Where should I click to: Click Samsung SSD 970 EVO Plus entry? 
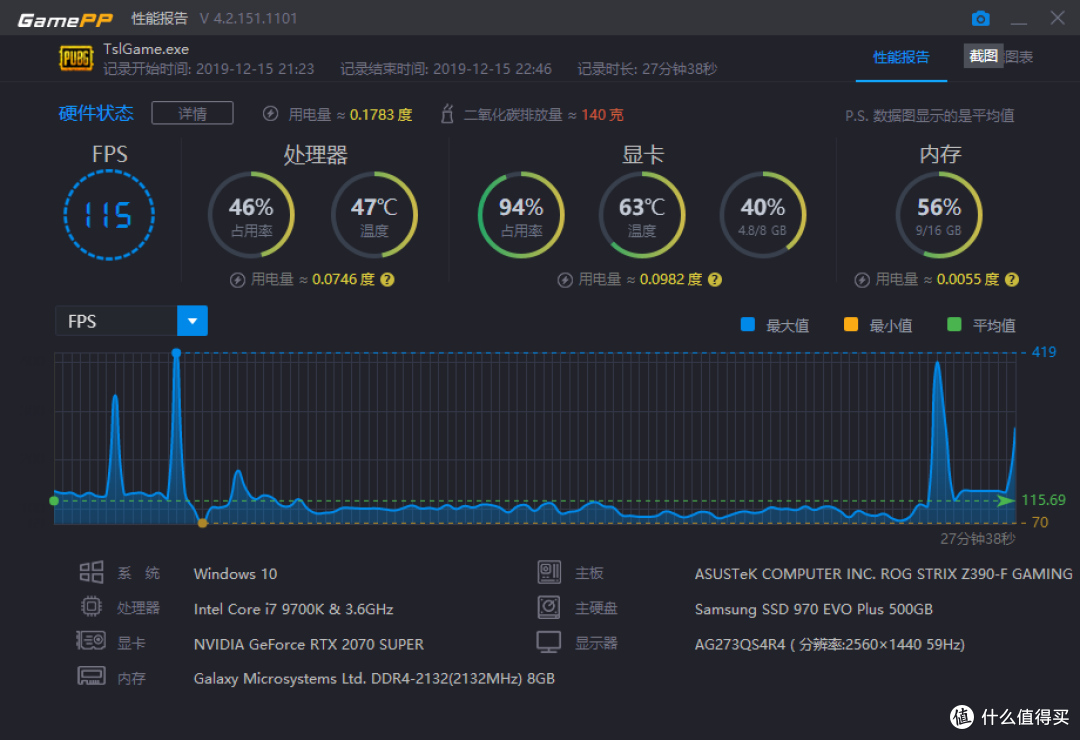[813, 609]
